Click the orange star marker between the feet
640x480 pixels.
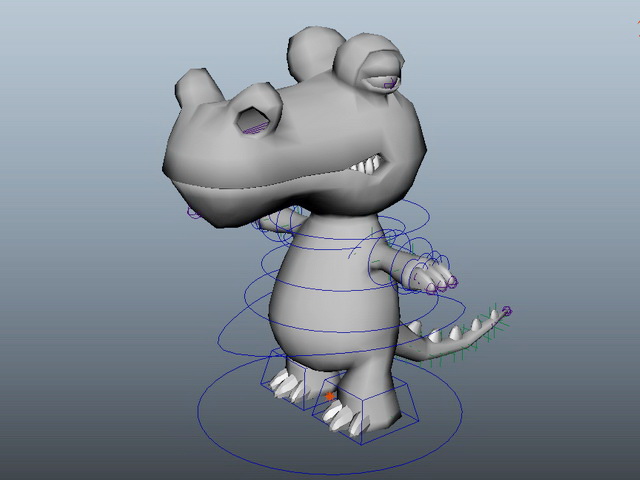pos(329,396)
